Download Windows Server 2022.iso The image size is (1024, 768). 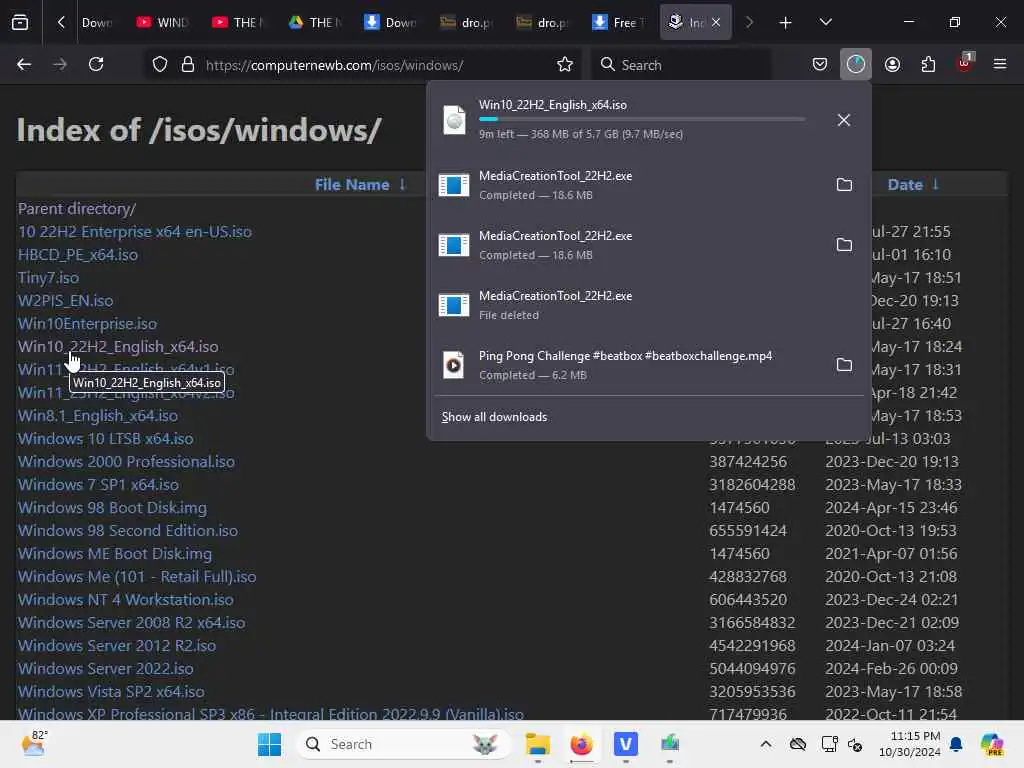click(x=106, y=668)
